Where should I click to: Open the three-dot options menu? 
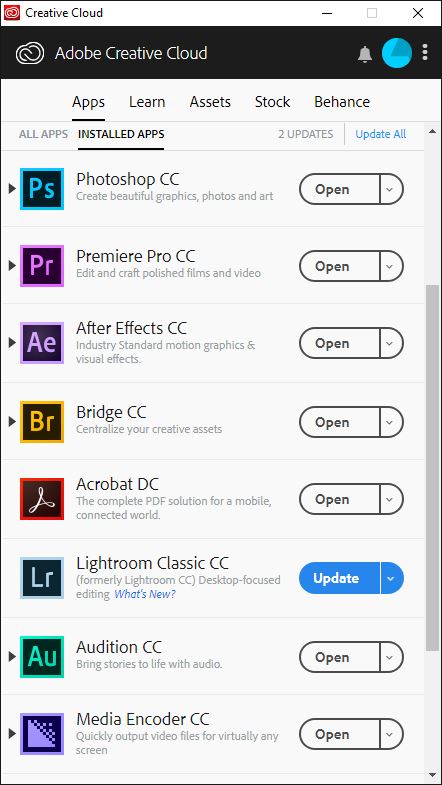point(425,53)
